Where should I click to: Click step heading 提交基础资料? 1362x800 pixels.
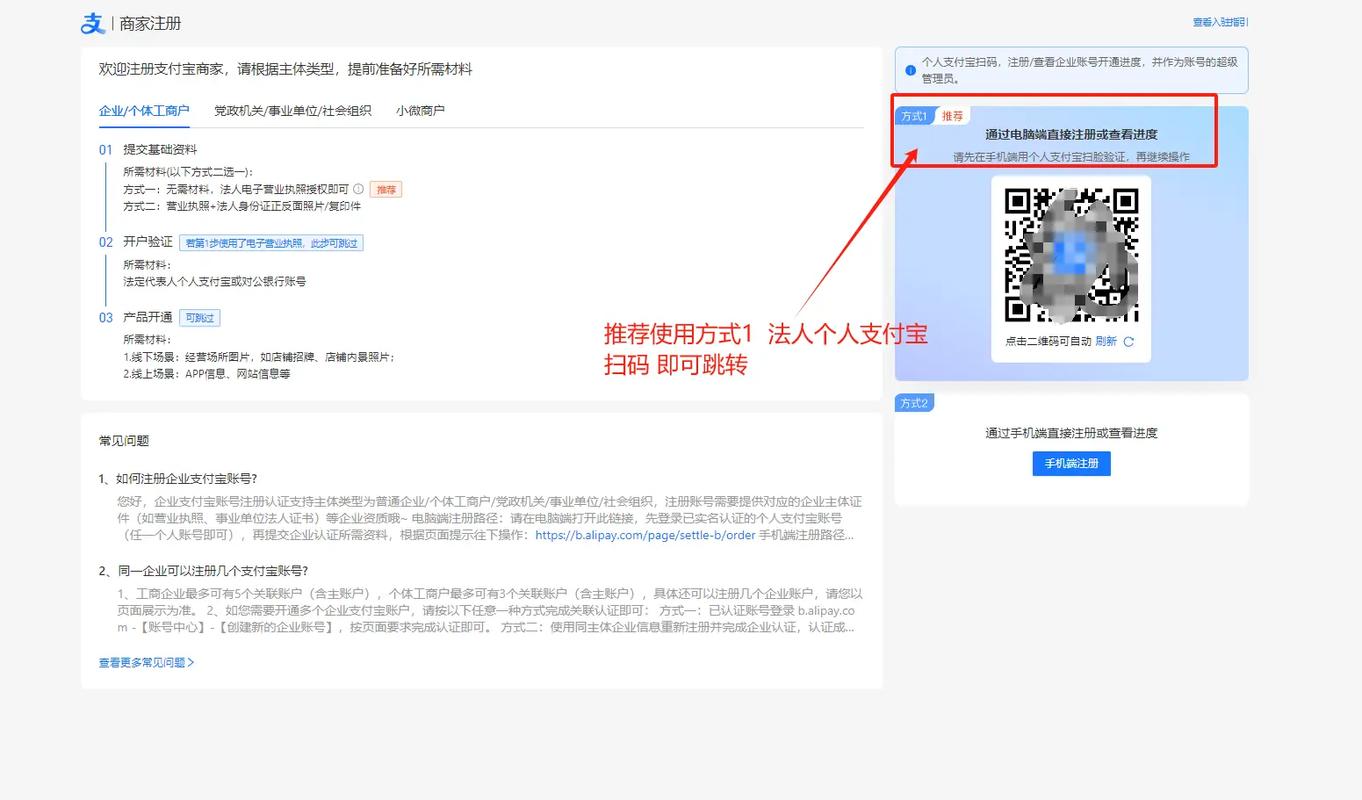[160, 150]
